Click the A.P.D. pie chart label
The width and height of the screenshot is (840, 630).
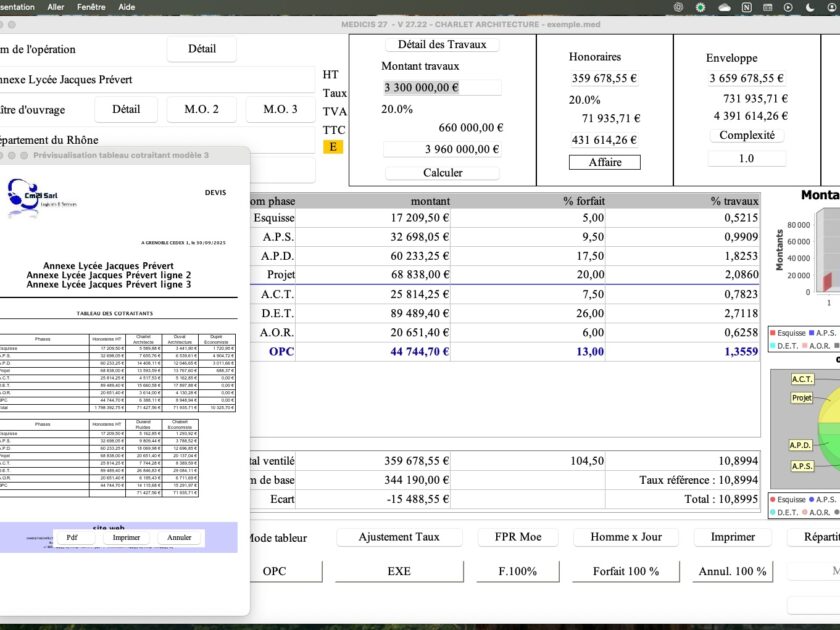coord(800,445)
